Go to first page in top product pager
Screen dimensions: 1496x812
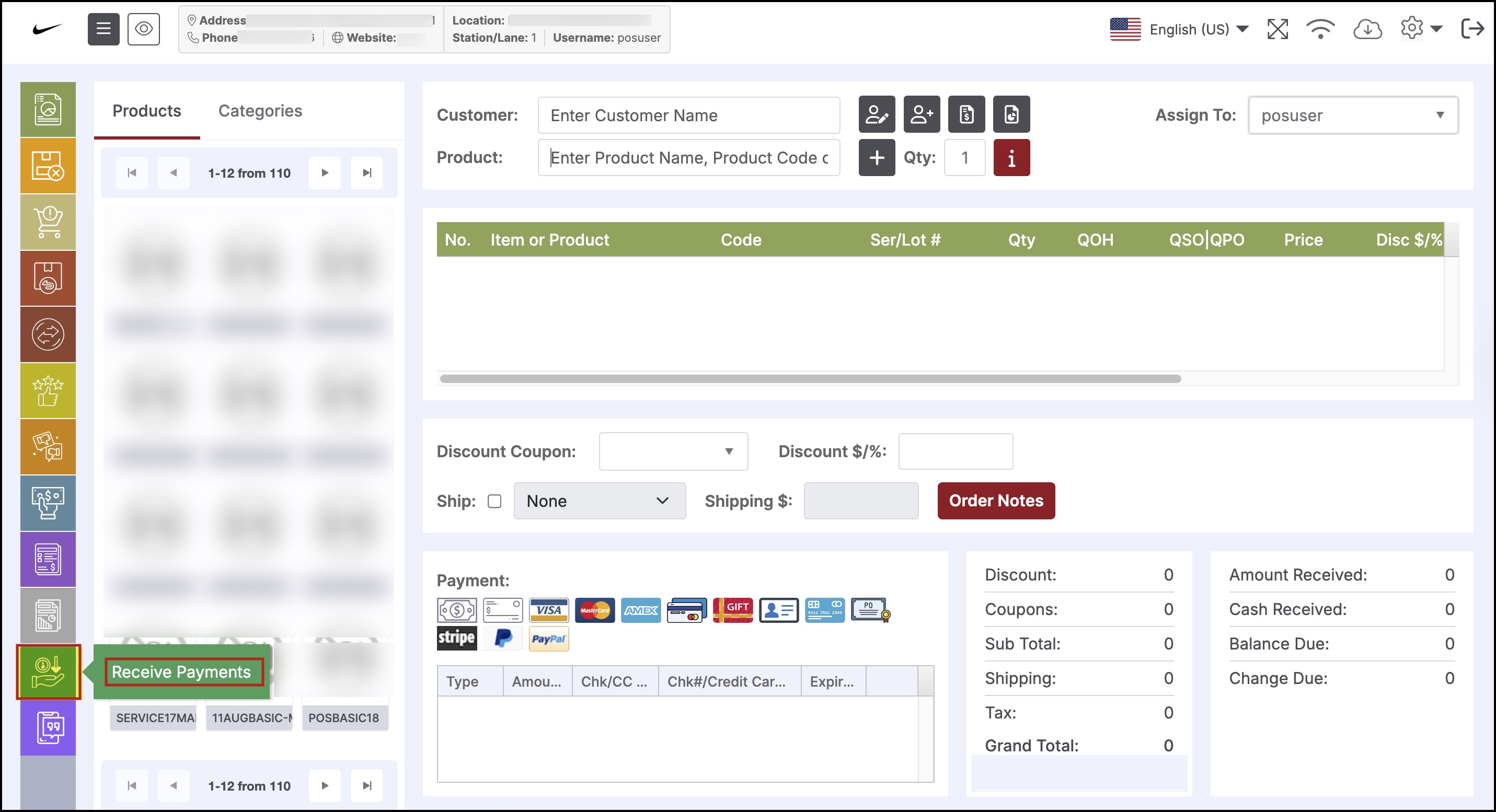(132, 172)
